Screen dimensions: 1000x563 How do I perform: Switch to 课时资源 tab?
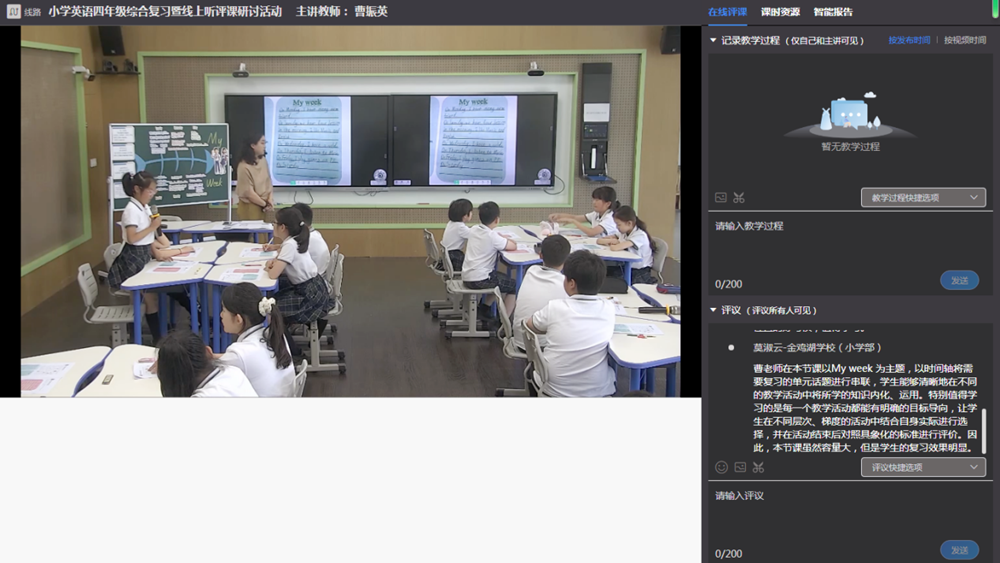coord(780,12)
